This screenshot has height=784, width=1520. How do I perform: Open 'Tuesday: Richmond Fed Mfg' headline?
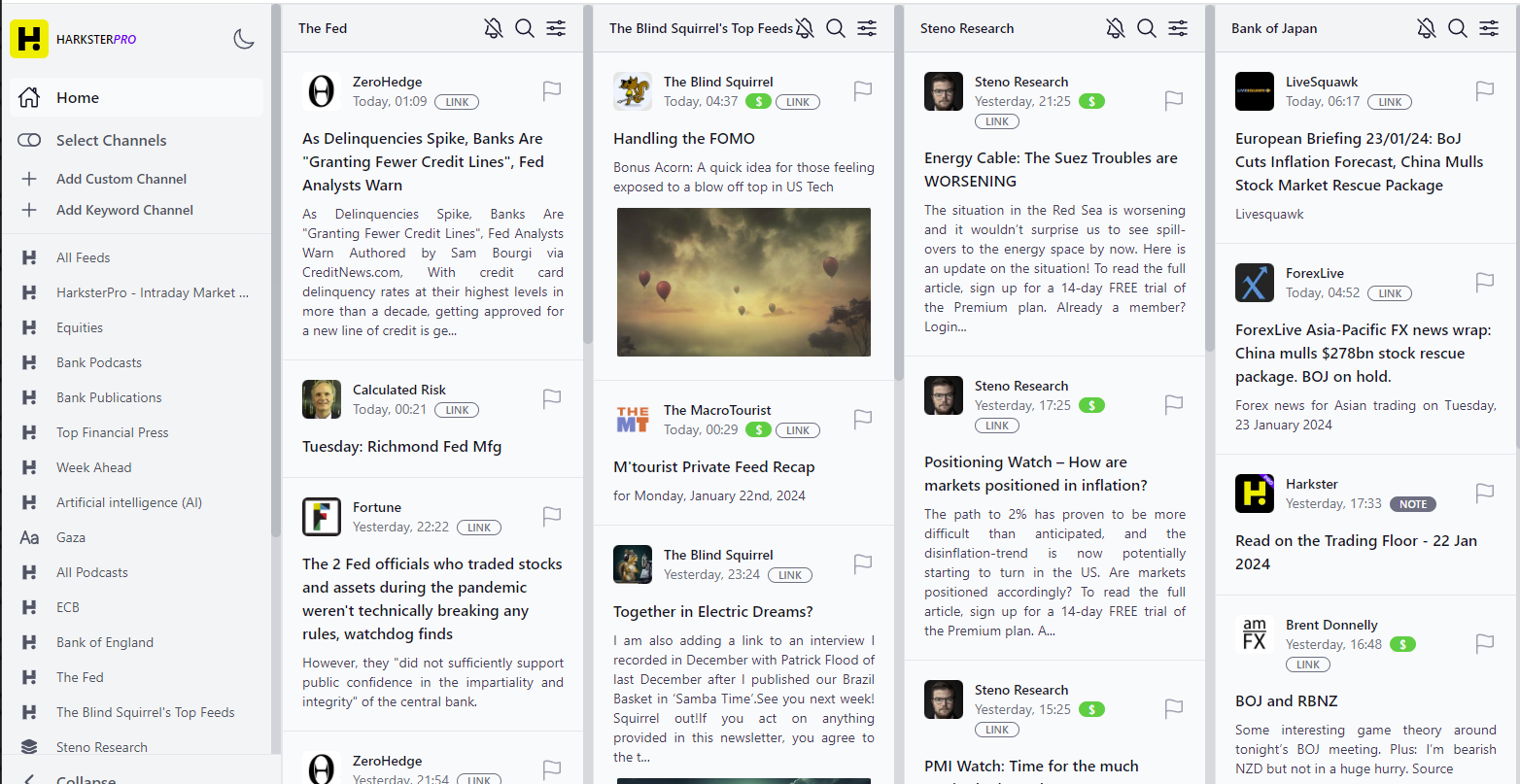(402, 447)
